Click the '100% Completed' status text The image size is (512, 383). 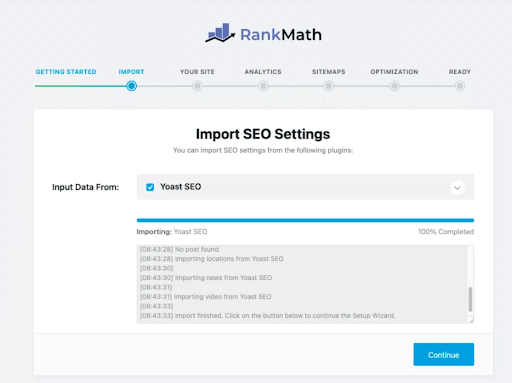coord(446,232)
